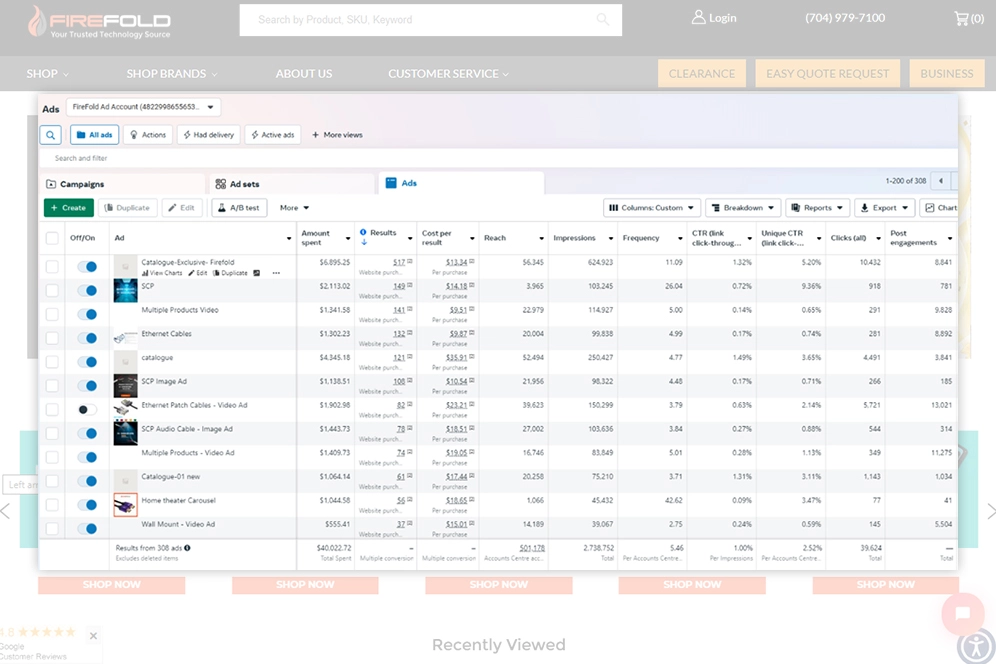Screen dimensions: 996x664
Task: Open the Amount spent column dropdown arrow
Action: [x=348, y=238]
